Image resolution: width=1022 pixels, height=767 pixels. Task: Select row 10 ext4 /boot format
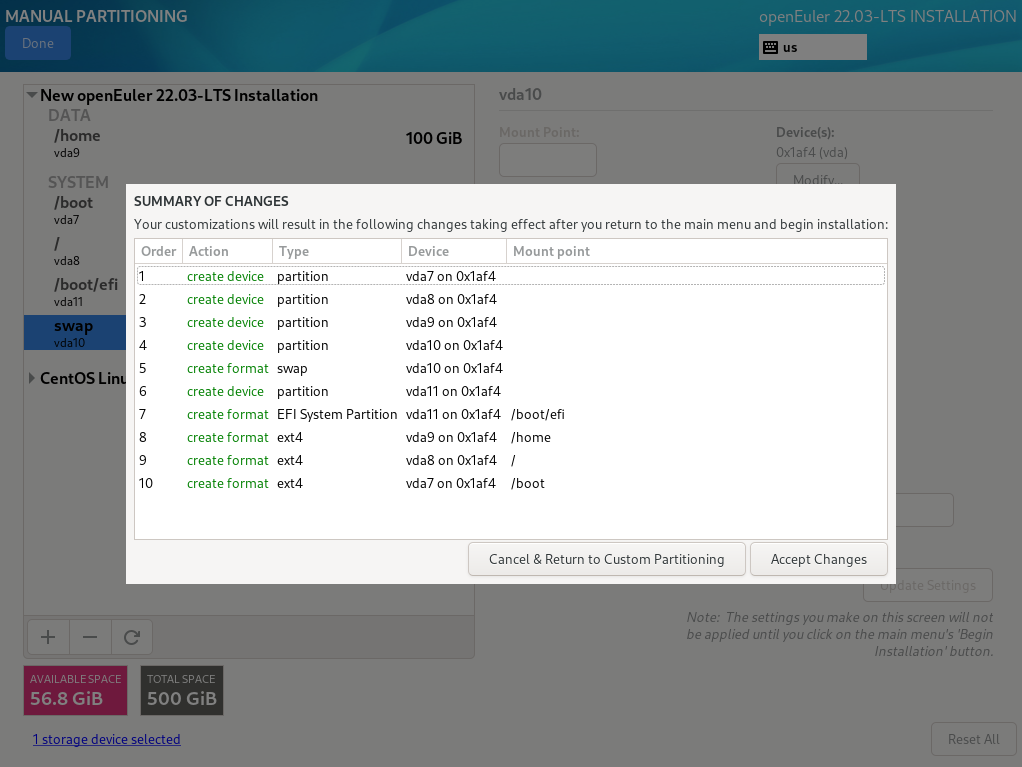point(511,484)
